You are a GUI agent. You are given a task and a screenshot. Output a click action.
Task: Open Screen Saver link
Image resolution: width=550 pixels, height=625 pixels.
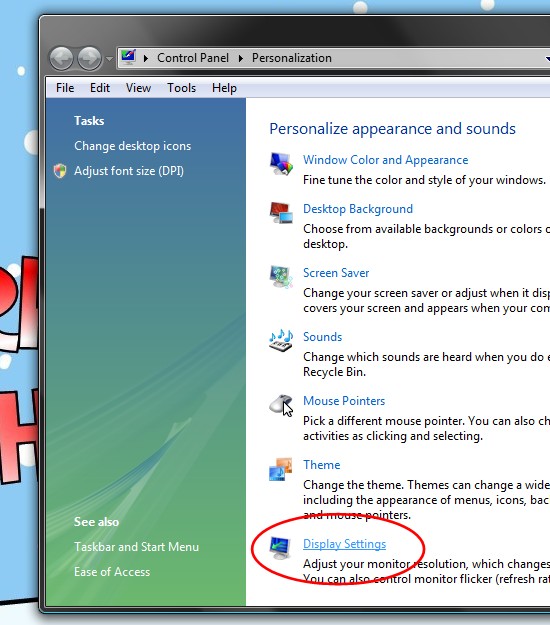[336, 273]
